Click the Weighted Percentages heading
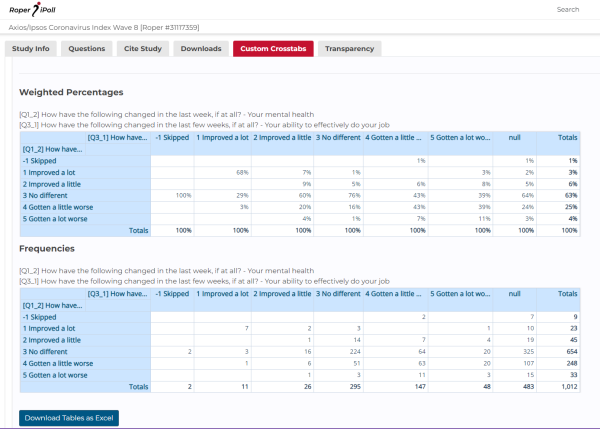The height and width of the screenshot is (429, 600). 71,92
